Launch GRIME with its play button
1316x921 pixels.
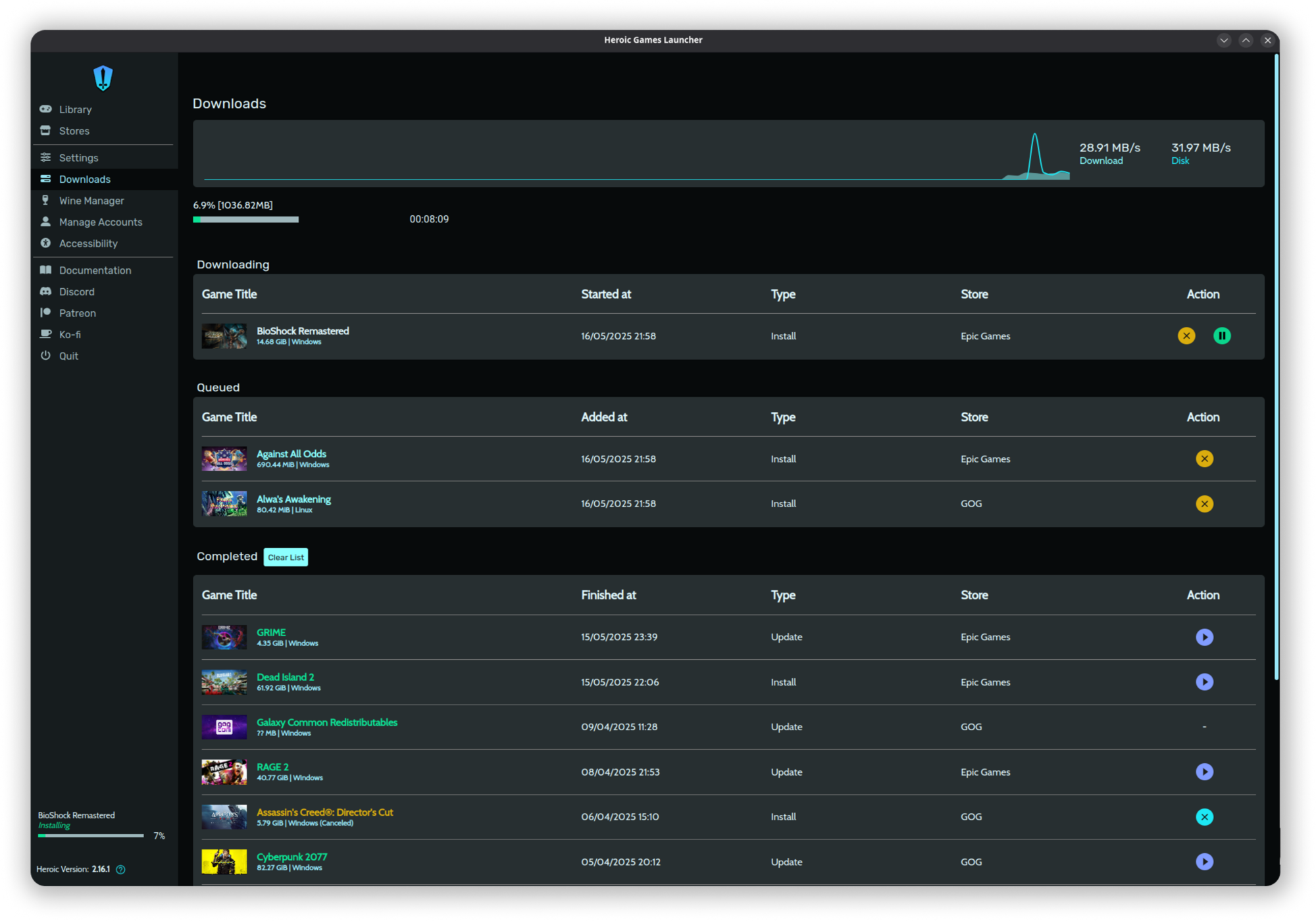coord(1204,637)
